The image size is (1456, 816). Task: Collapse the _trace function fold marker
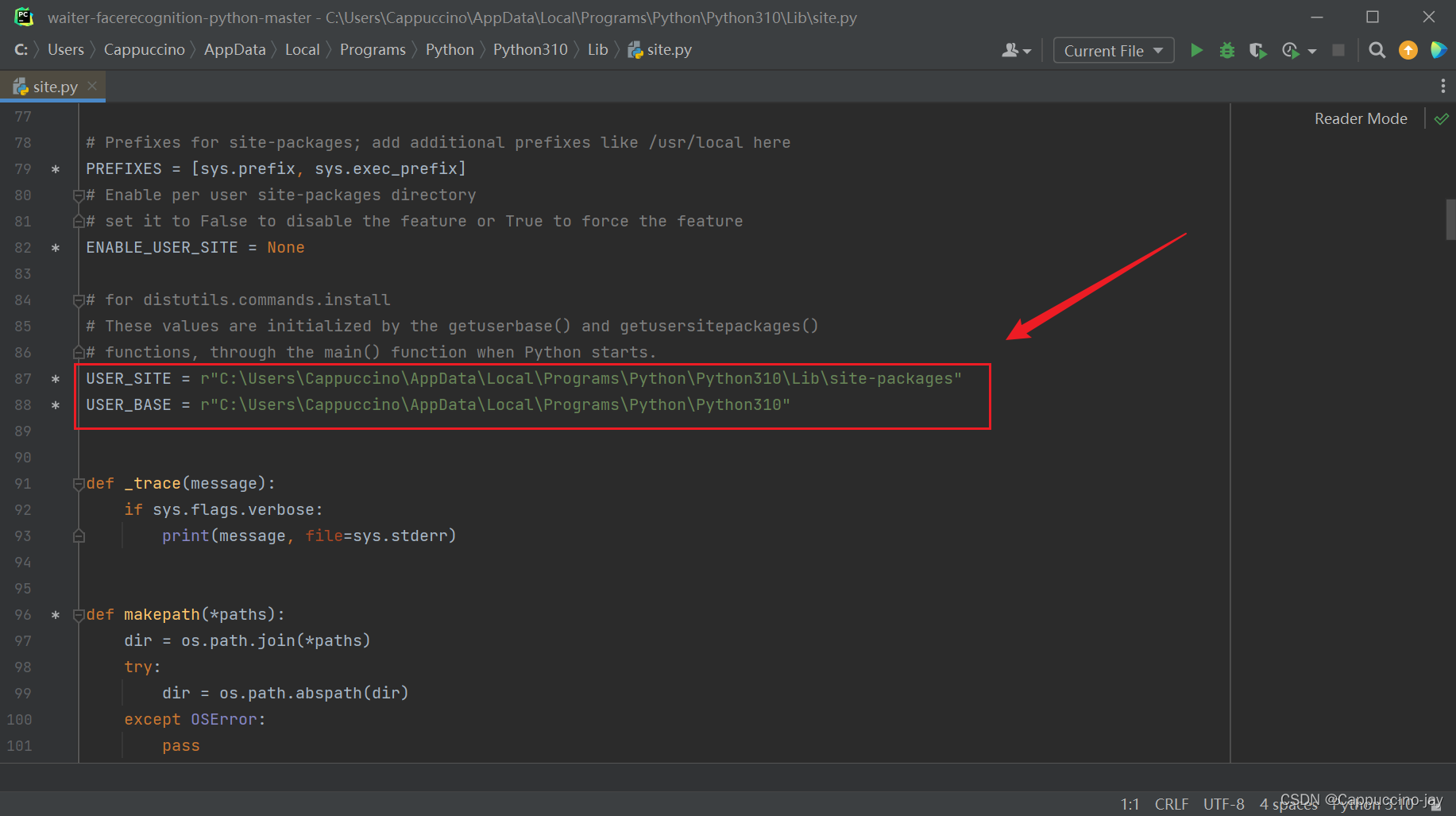pos(79,484)
